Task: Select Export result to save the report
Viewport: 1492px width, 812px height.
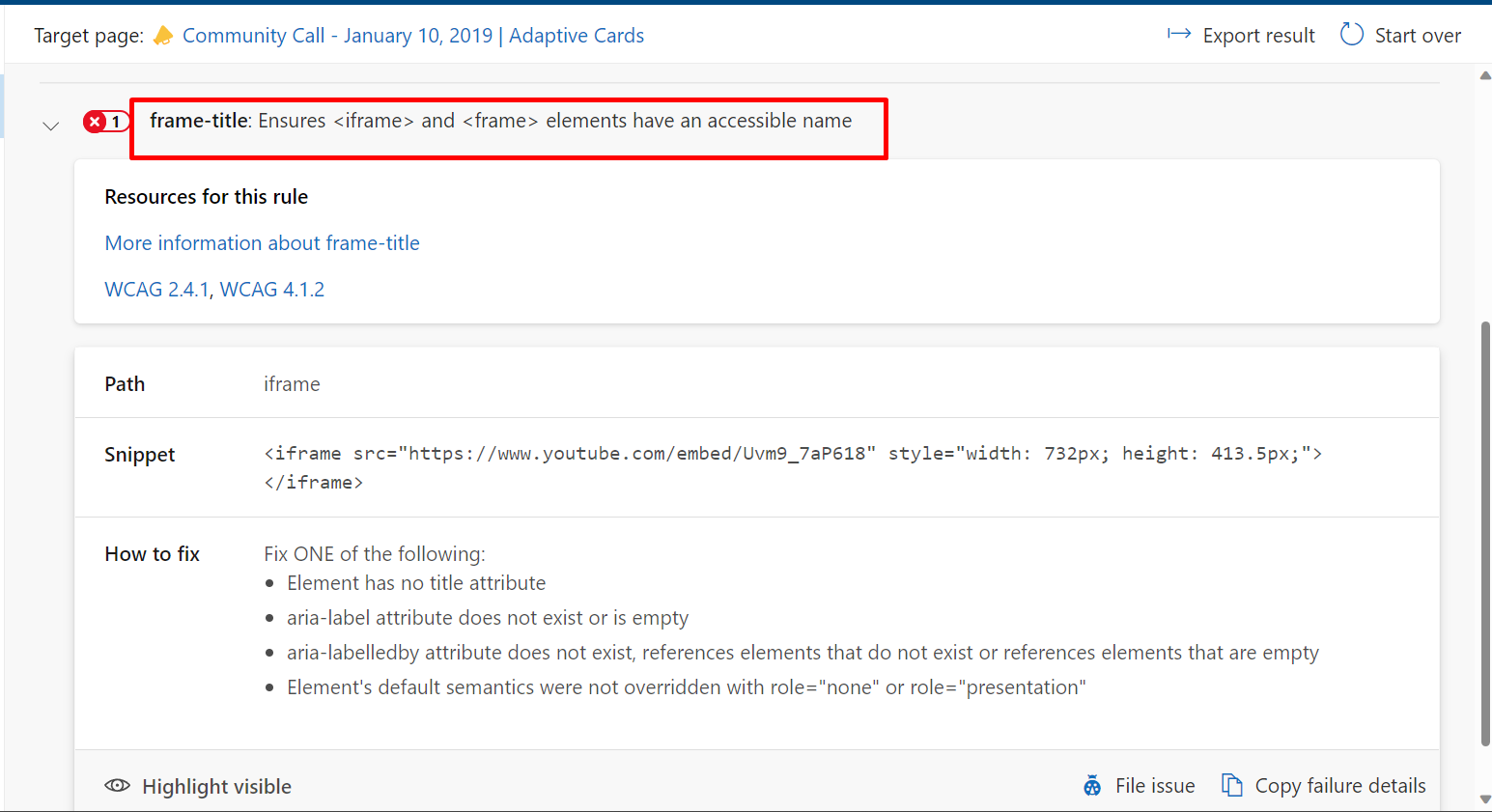Action: click(1258, 35)
